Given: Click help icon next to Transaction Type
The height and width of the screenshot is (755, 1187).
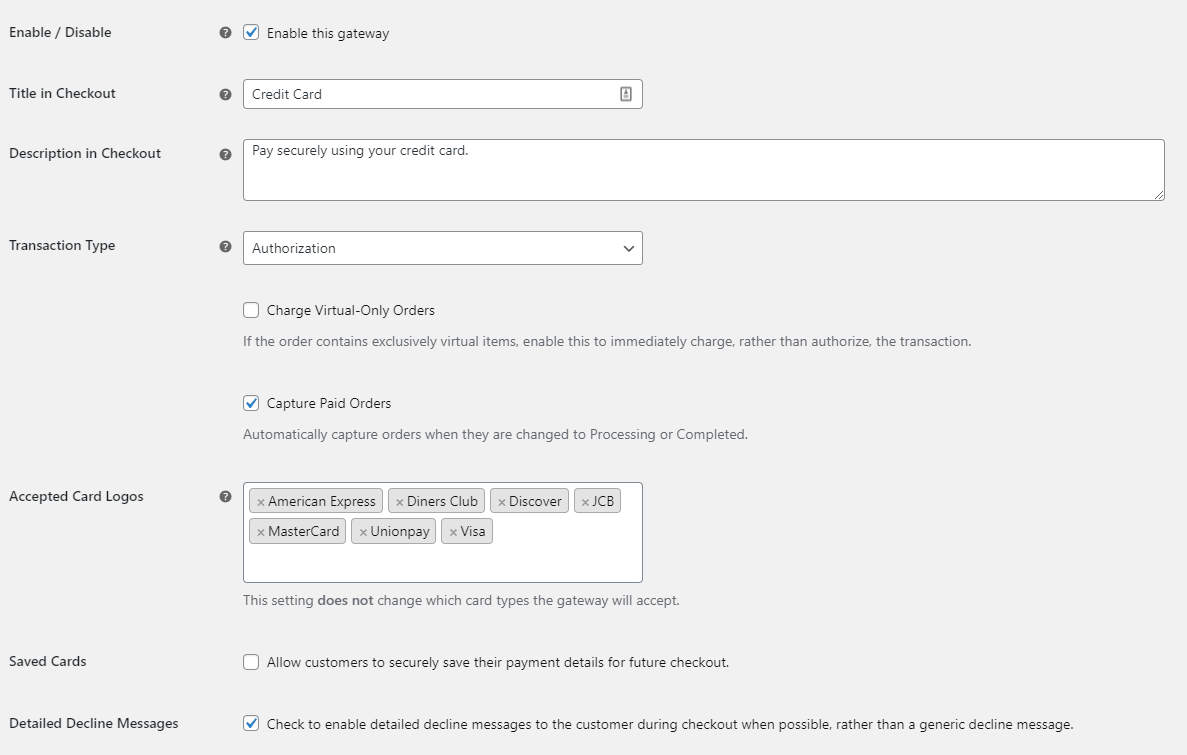Looking at the screenshot, I should [x=225, y=246].
